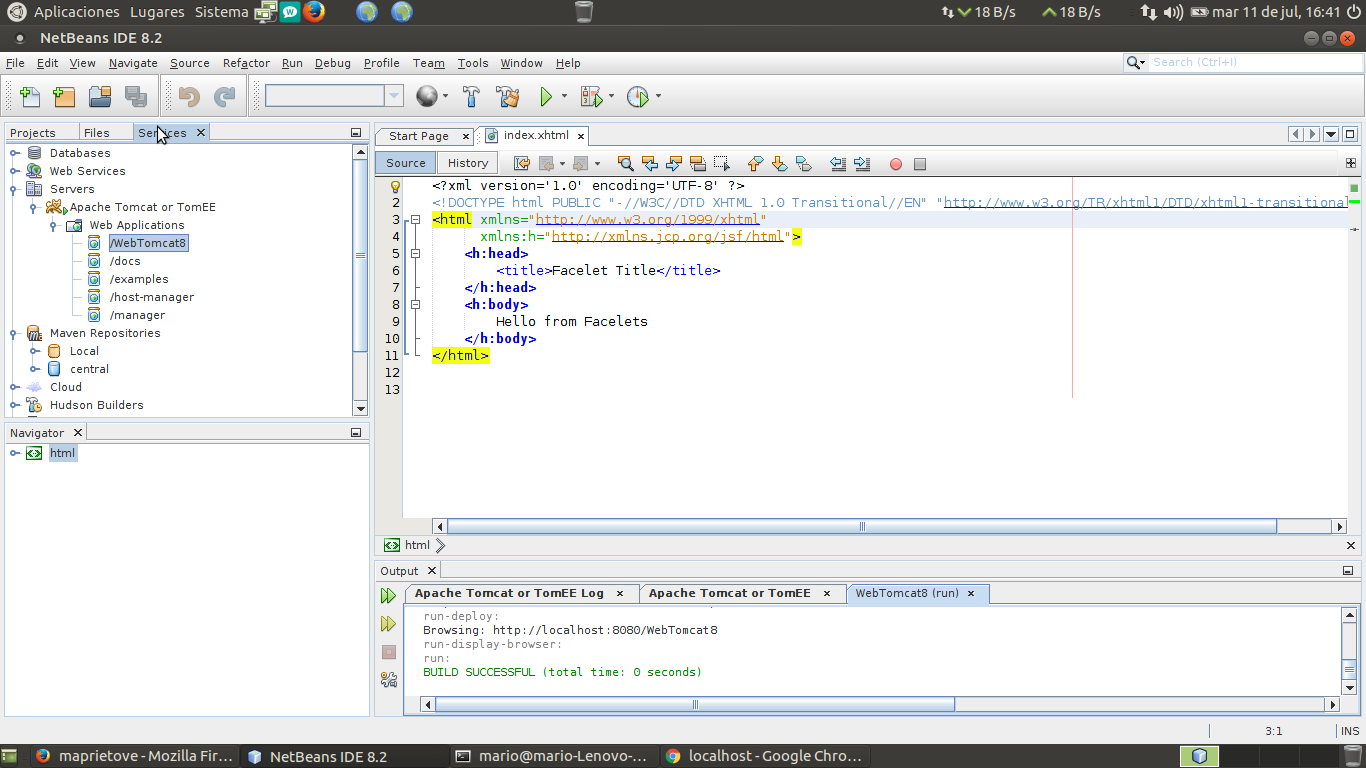1366x768 pixels.
Task: Click the Find Selection magnifier icon in editor
Action: pyautogui.click(x=625, y=164)
